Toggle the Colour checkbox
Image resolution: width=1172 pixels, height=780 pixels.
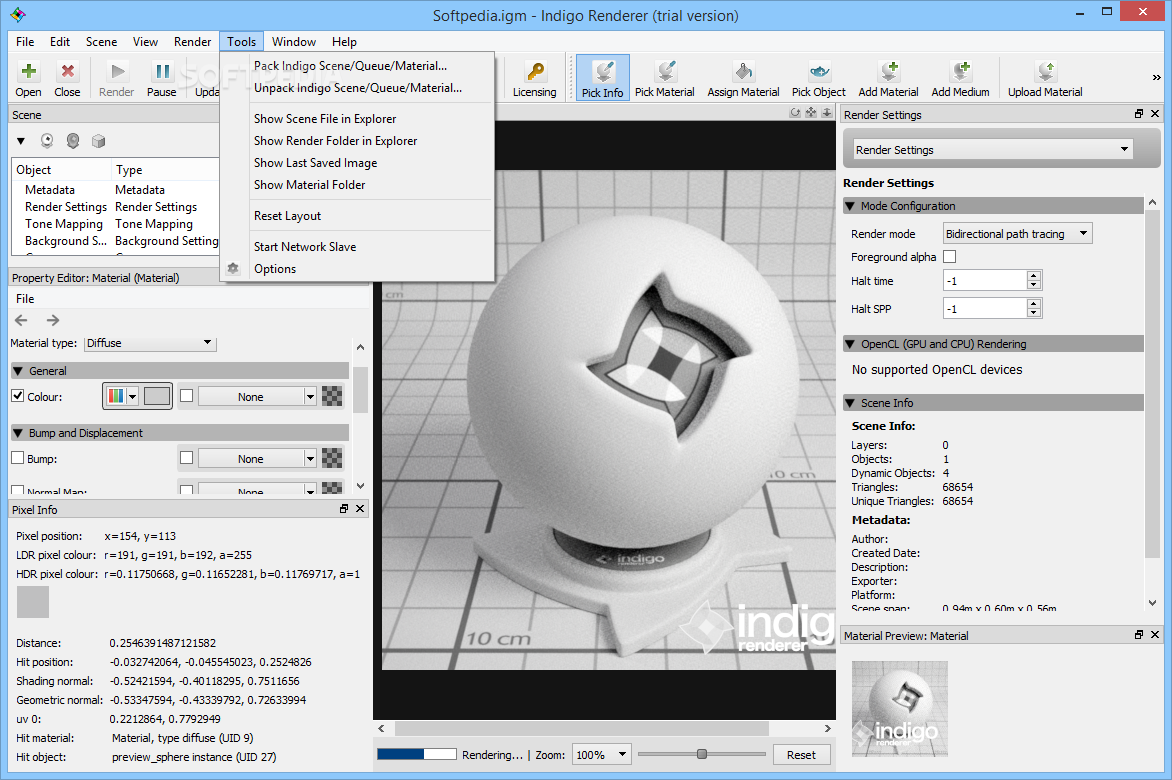click(18, 396)
